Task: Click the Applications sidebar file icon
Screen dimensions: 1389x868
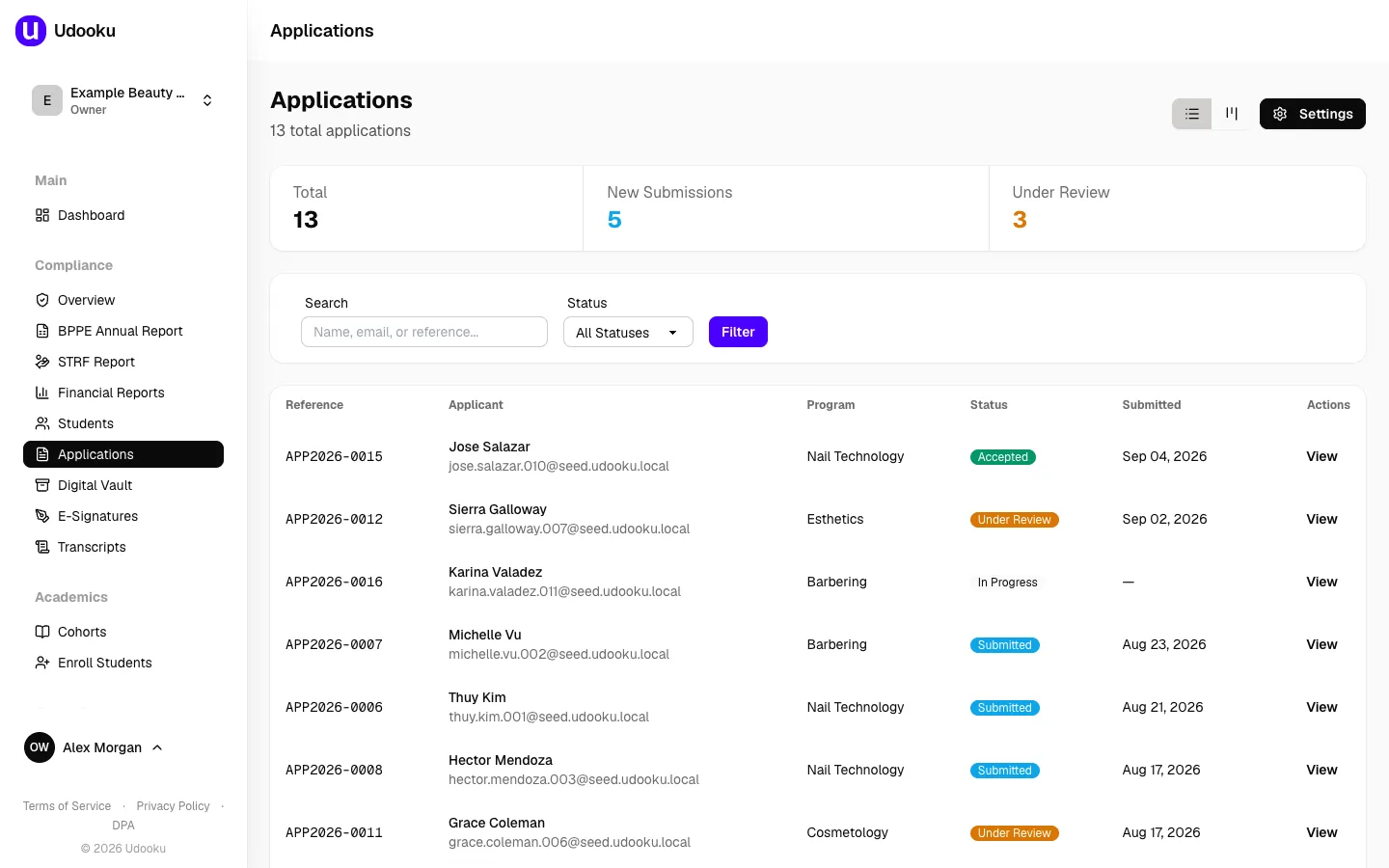Action: click(x=42, y=454)
